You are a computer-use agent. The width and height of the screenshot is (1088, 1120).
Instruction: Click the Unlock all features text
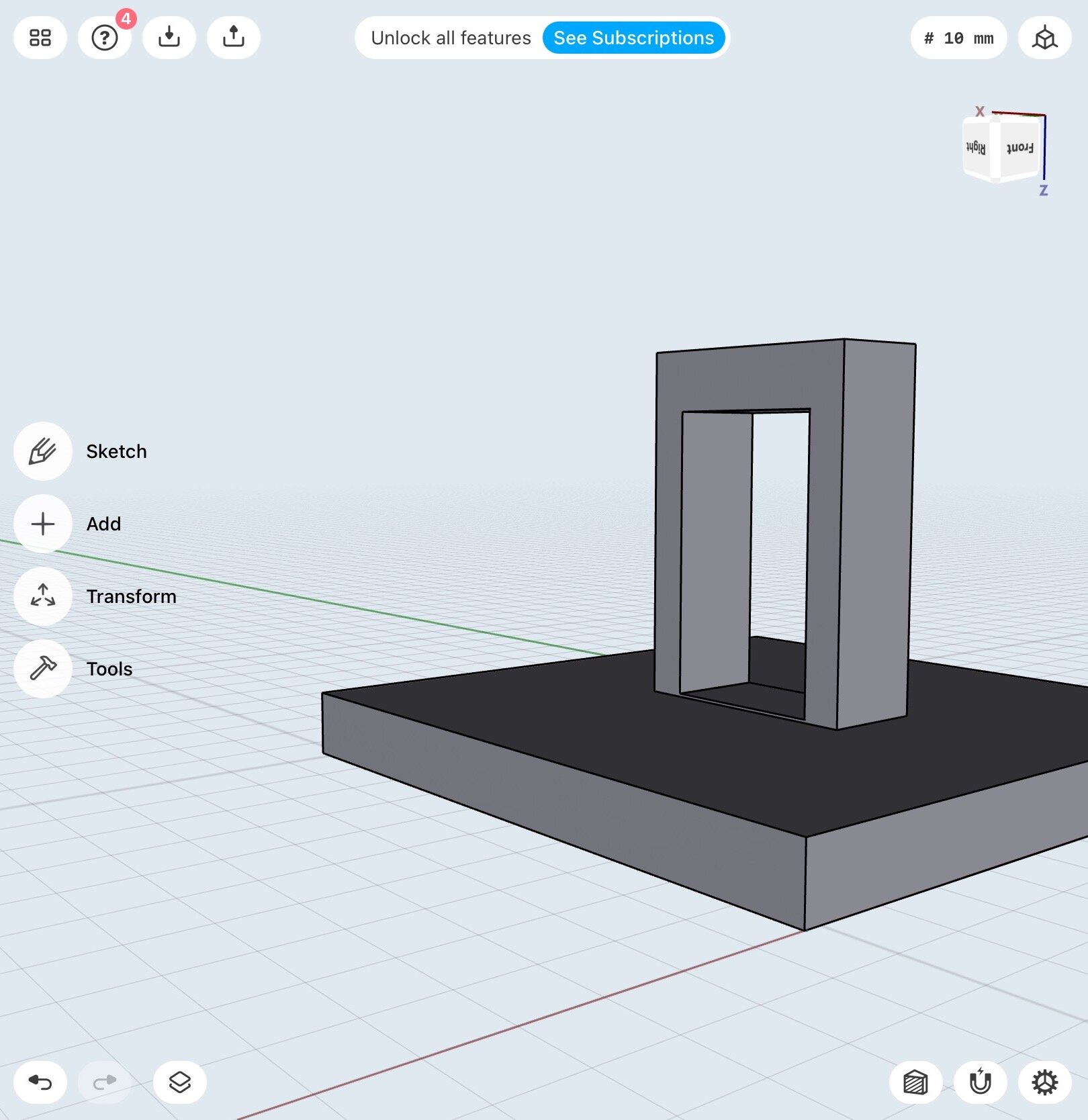click(451, 38)
